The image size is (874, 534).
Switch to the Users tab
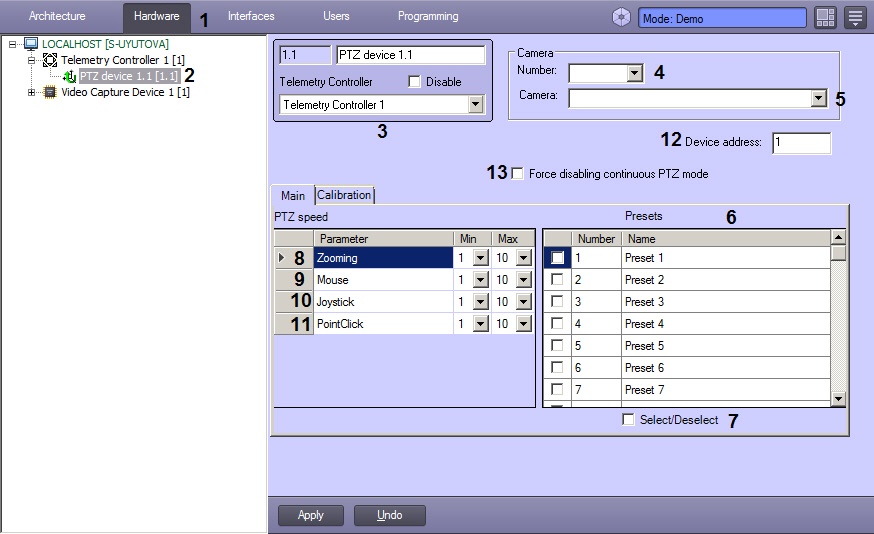point(336,16)
